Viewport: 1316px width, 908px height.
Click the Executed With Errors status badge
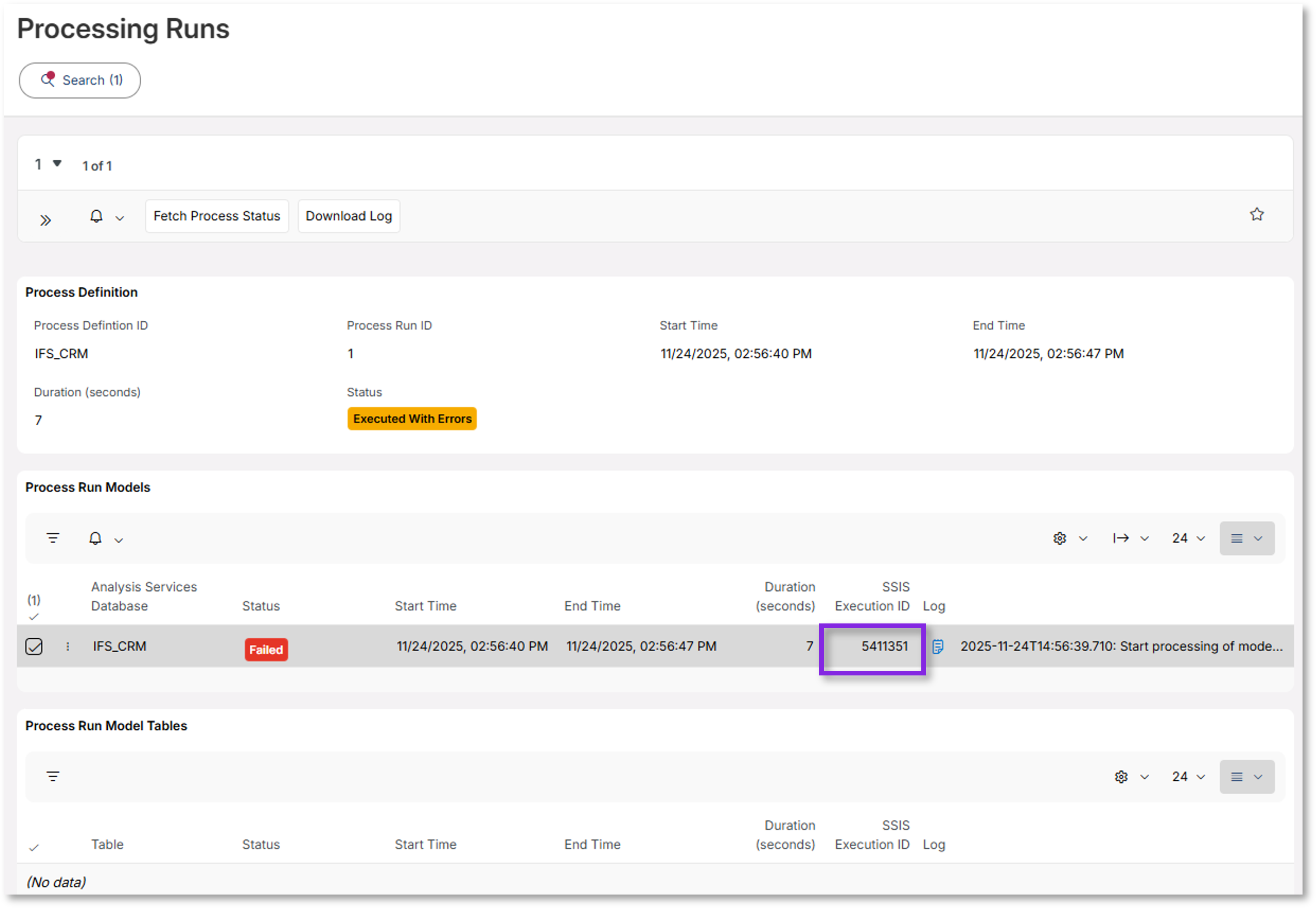[x=412, y=419]
